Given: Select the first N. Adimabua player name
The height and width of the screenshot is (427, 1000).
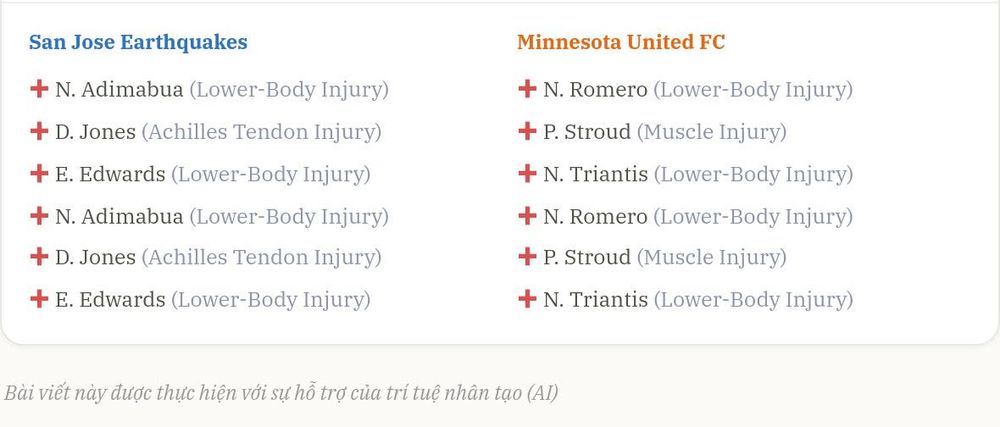Looking at the screenshot, I should pos(119,90).
